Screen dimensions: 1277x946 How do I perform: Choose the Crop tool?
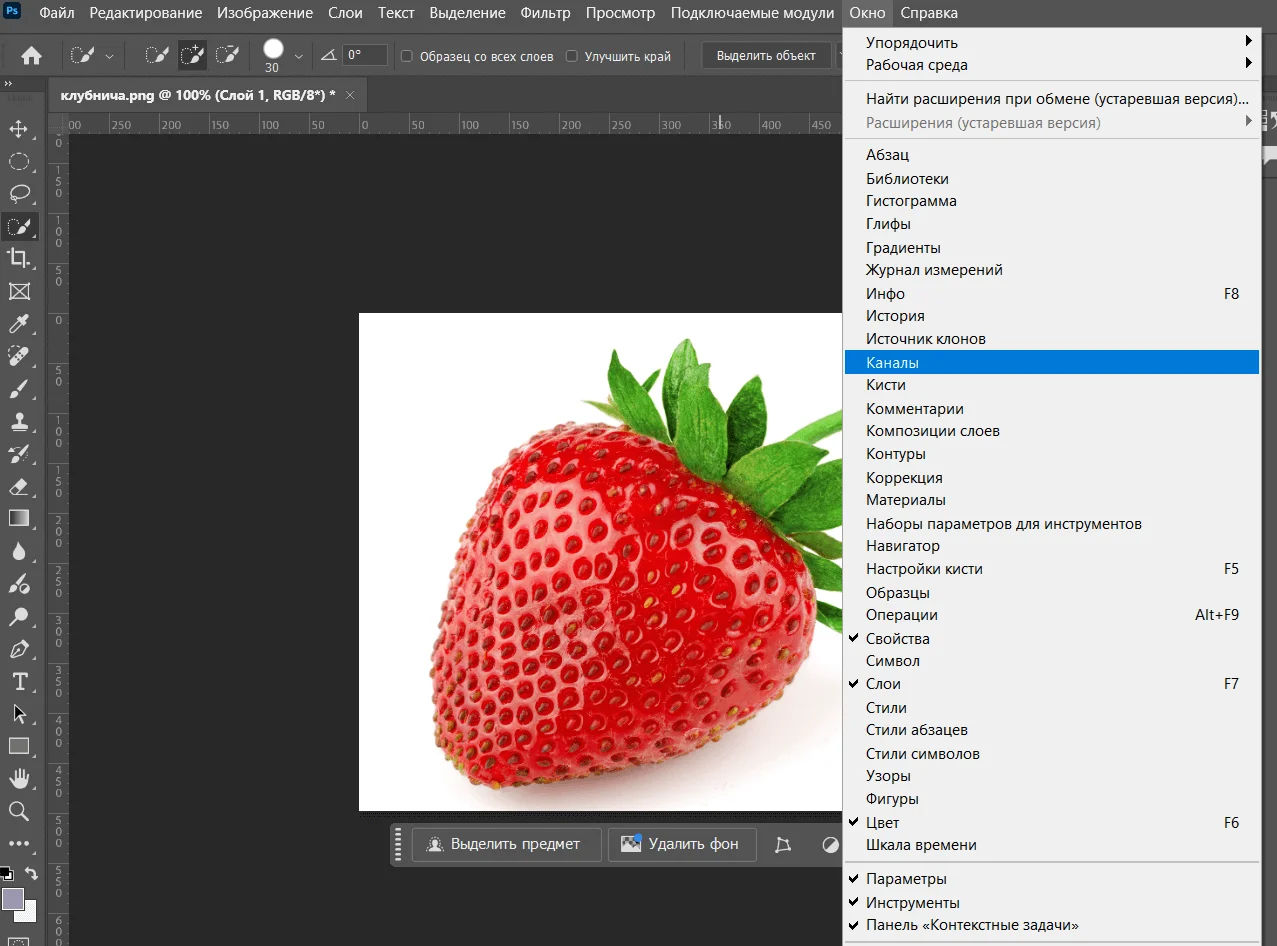coord(18,259)
